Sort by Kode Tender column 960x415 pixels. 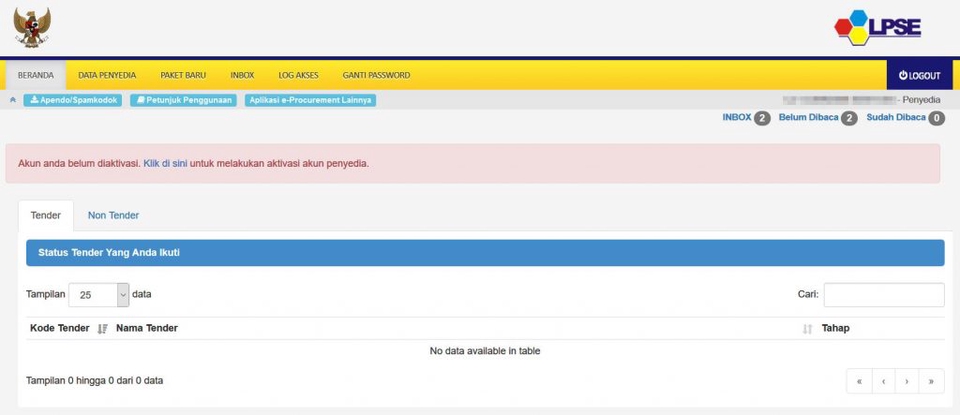pos(69,328)
